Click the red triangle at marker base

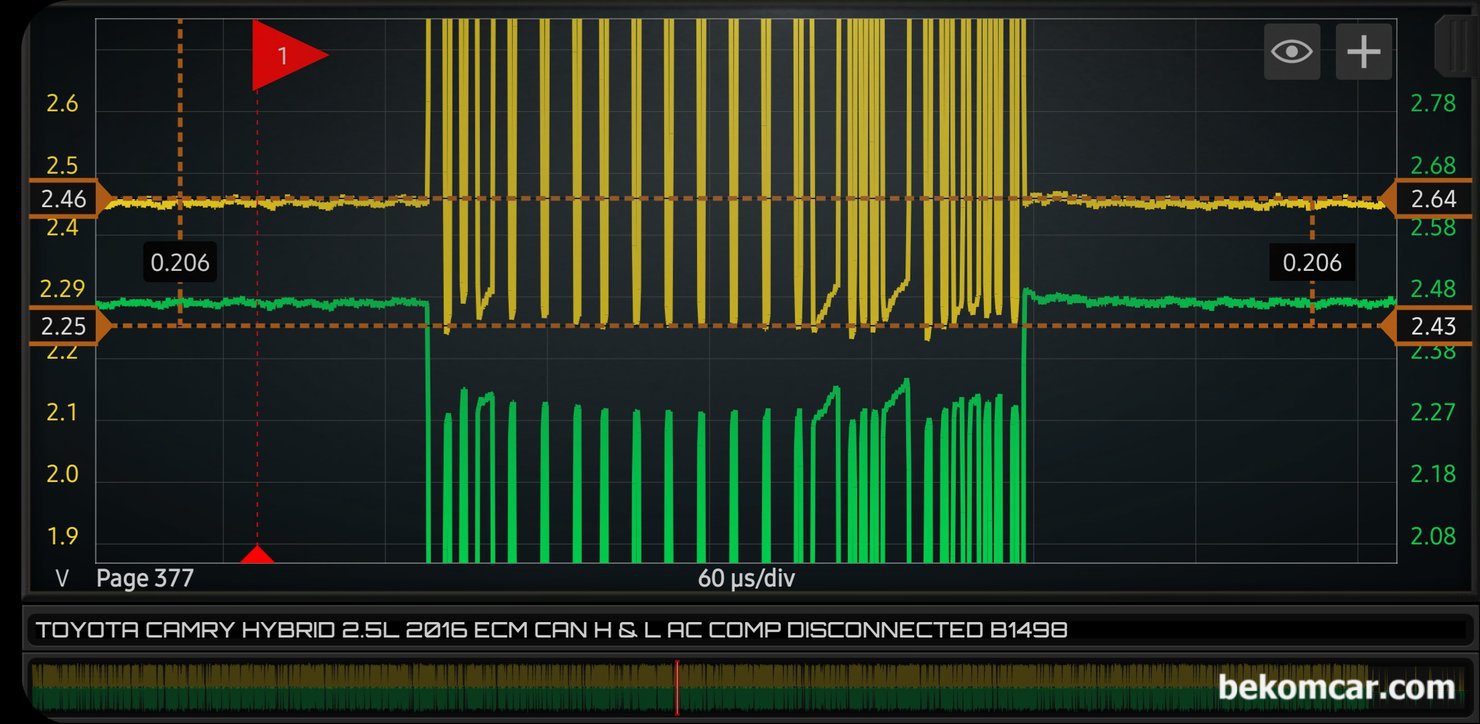258,554
